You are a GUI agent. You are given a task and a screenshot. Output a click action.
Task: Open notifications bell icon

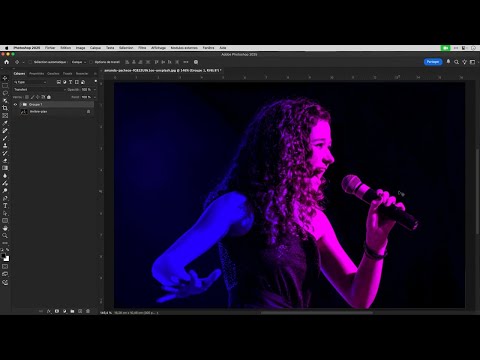pos(448,62)
